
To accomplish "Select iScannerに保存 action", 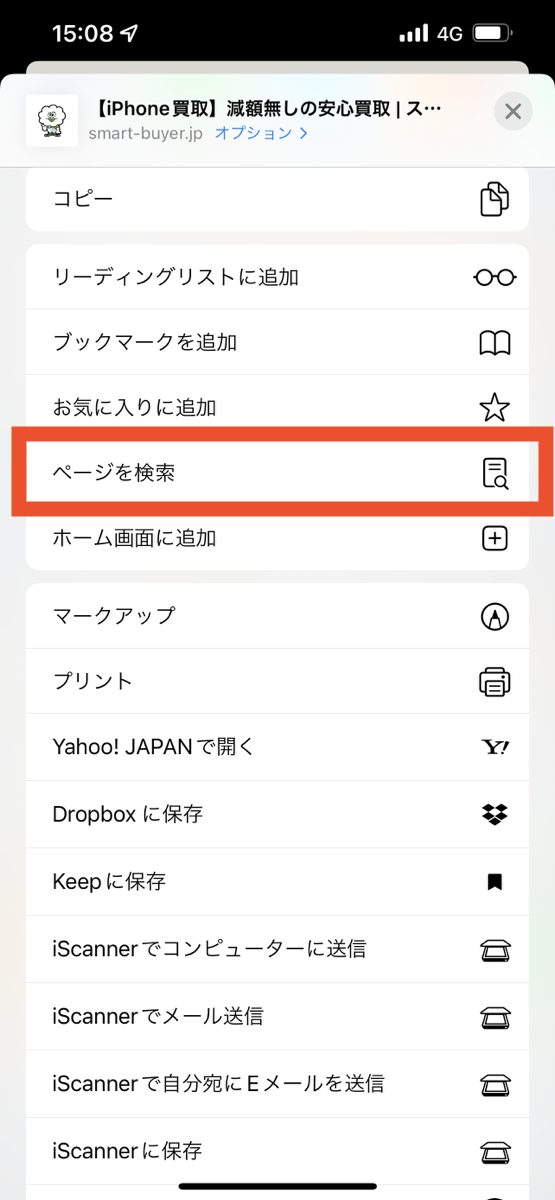I will click(277, 1151).
